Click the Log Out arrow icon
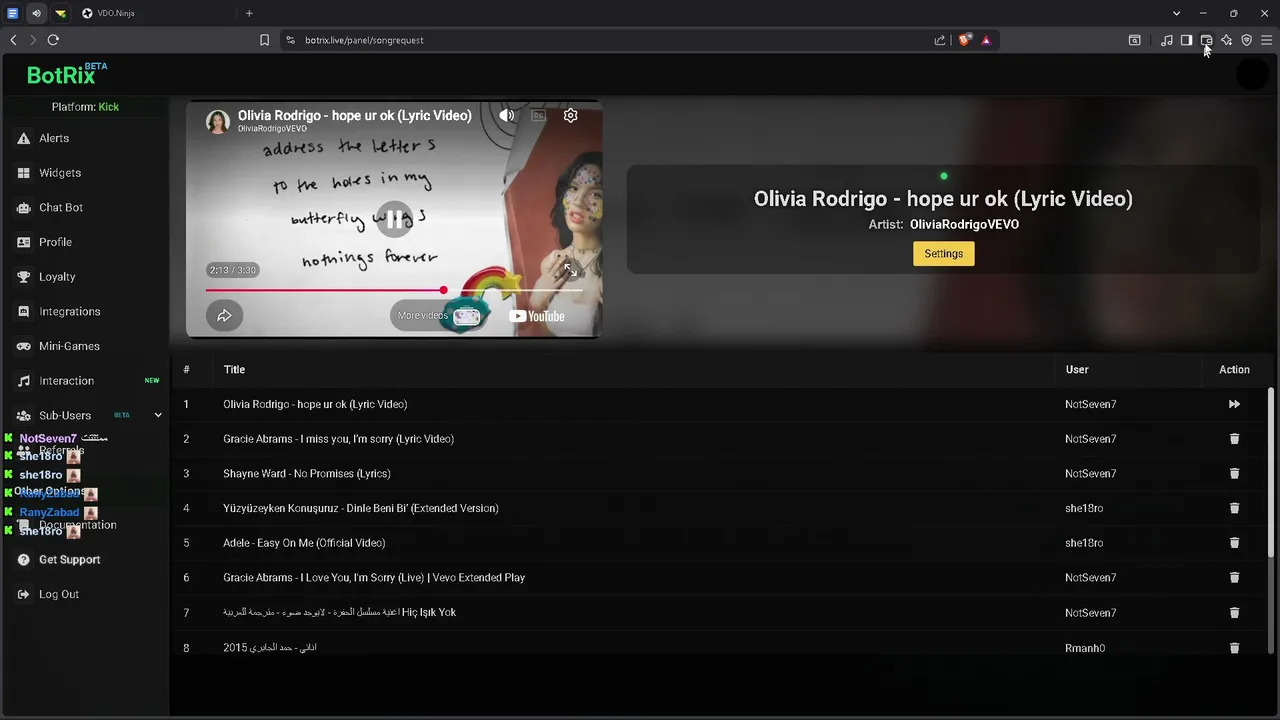This screenshot has width=1280, height=720. pyautogui.click(x=24, y=594)
